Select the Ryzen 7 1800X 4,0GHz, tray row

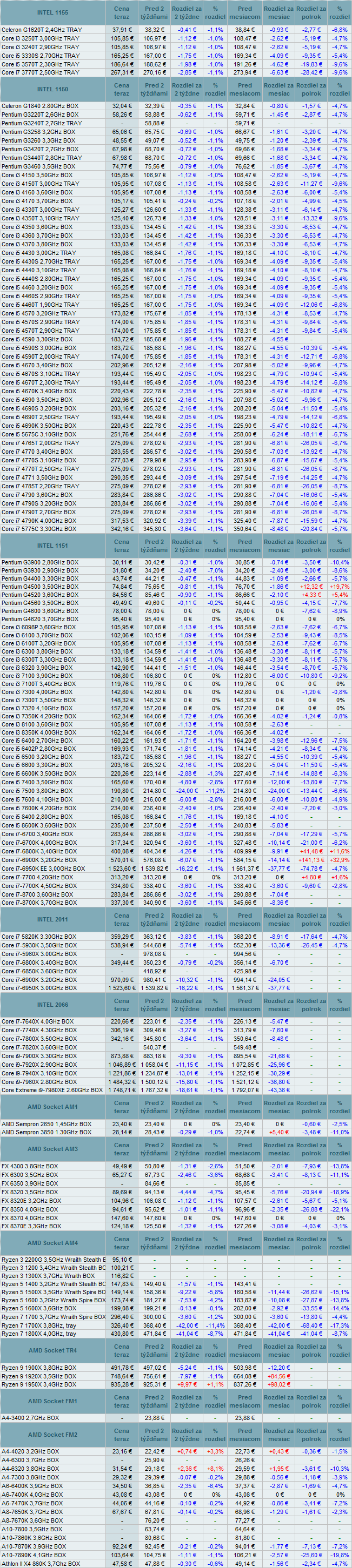coord(176,1333)
